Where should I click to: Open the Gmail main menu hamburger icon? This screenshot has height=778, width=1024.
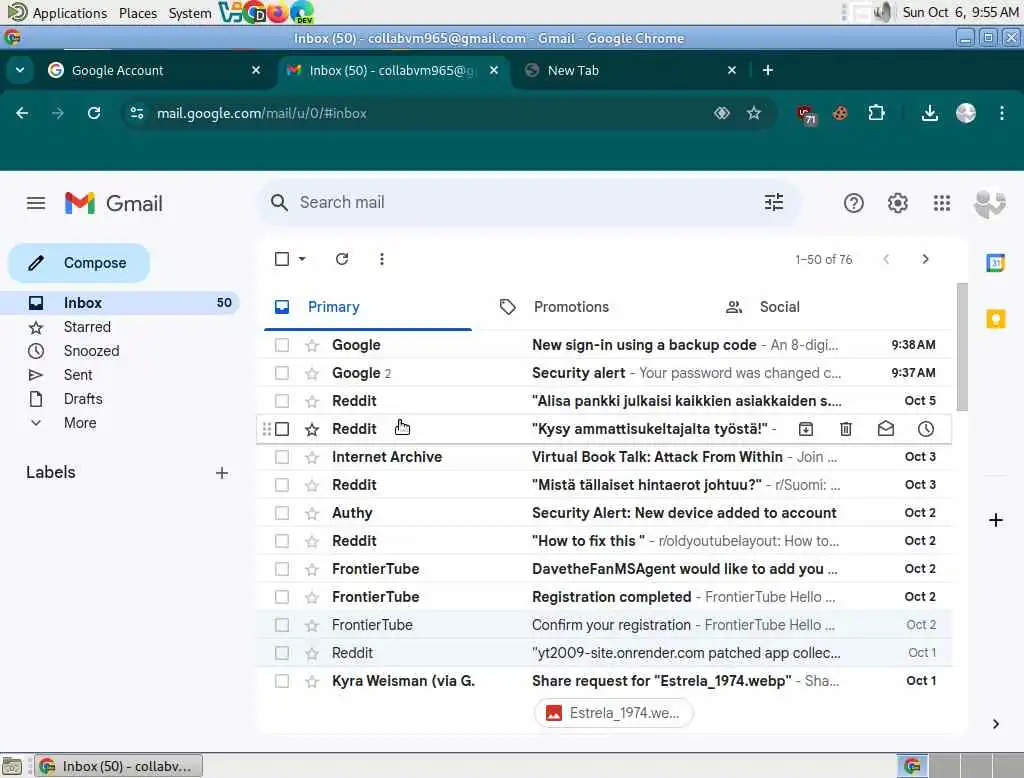[x=36, y=203]
